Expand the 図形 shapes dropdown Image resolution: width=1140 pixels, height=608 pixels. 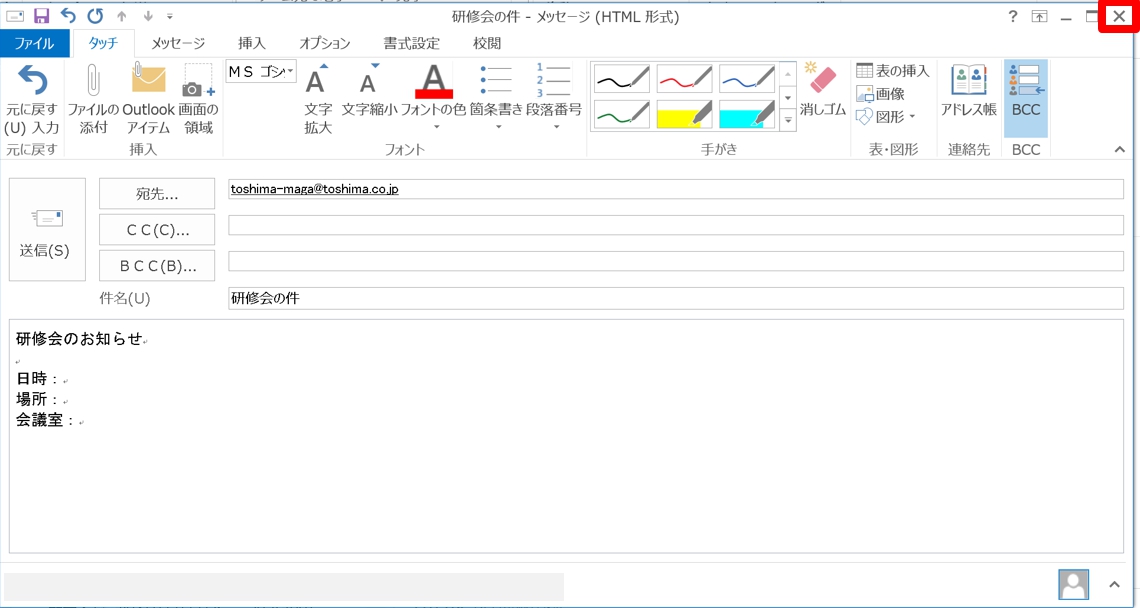point(911,117)
